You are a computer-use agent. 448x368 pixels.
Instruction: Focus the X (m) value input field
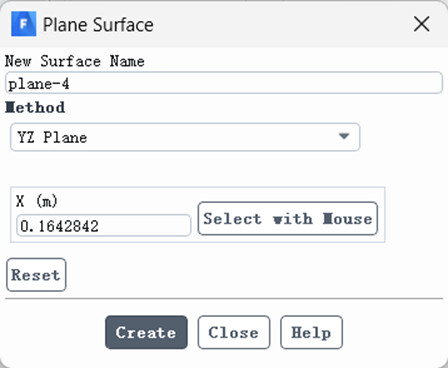[104, 226]
